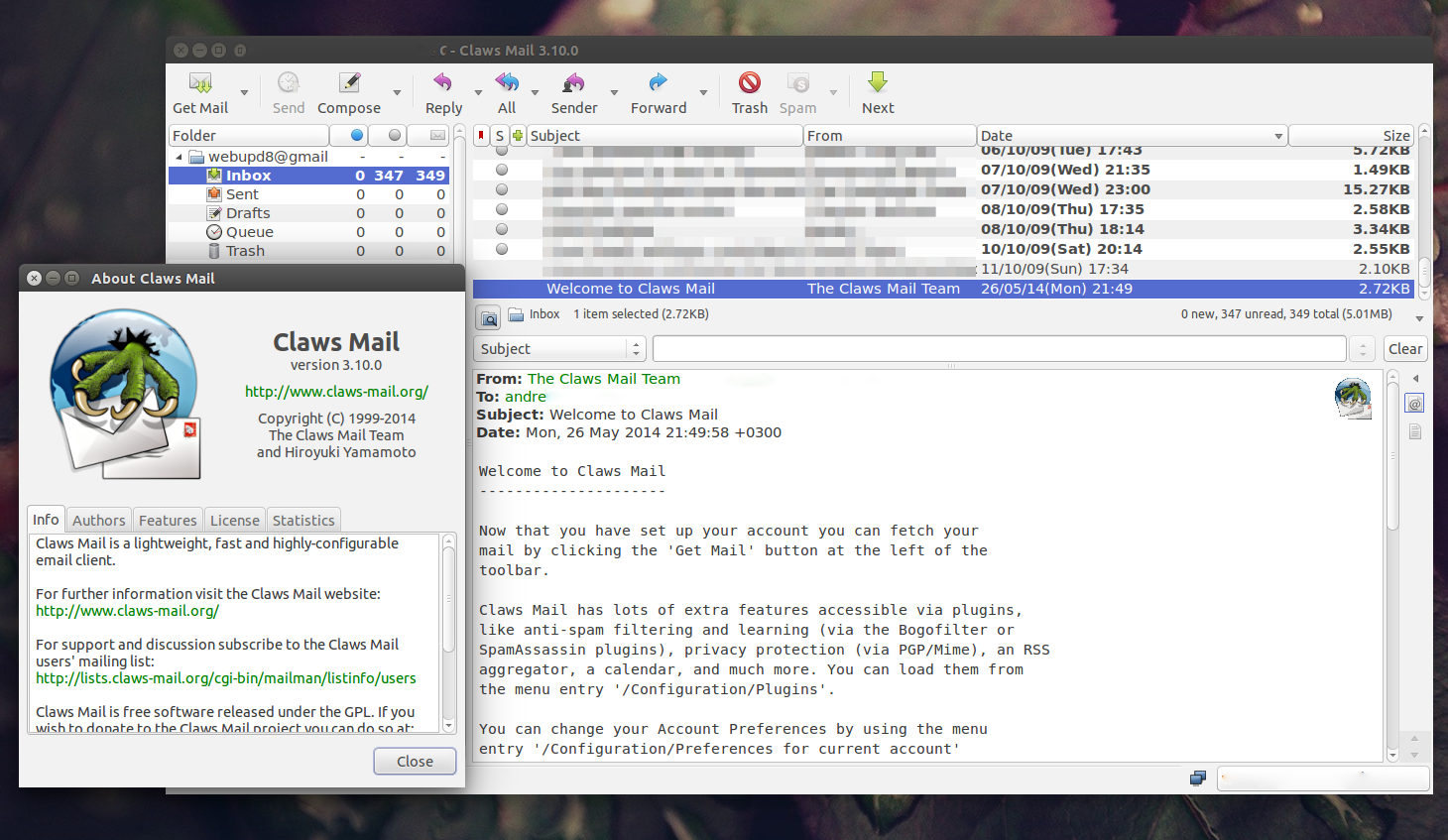Toggle unread status of 08/10/09 17:35 message

pyautogui.click(x=502, y=209)
